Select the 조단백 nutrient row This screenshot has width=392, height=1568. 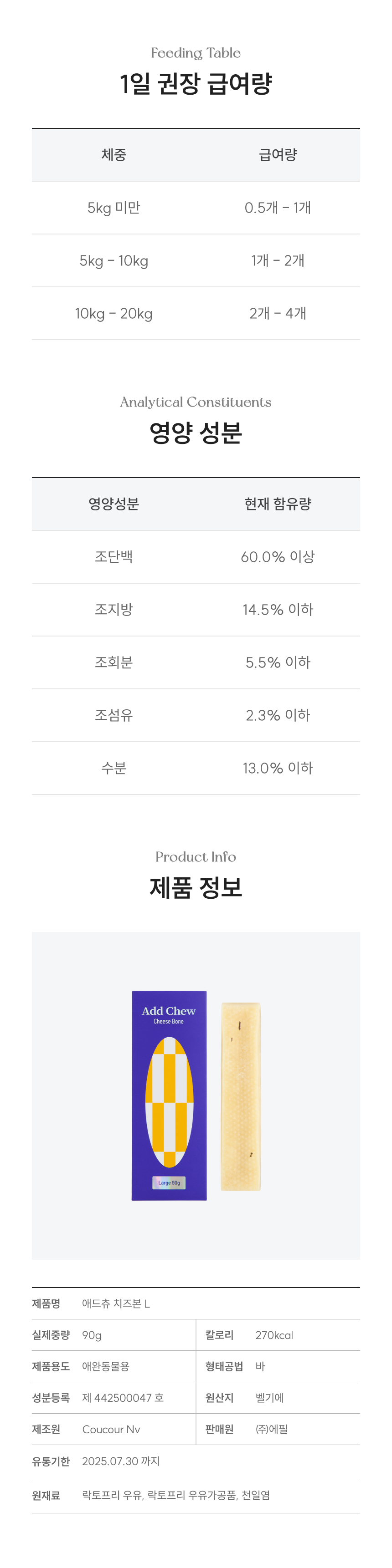click(x=113, y=556)
